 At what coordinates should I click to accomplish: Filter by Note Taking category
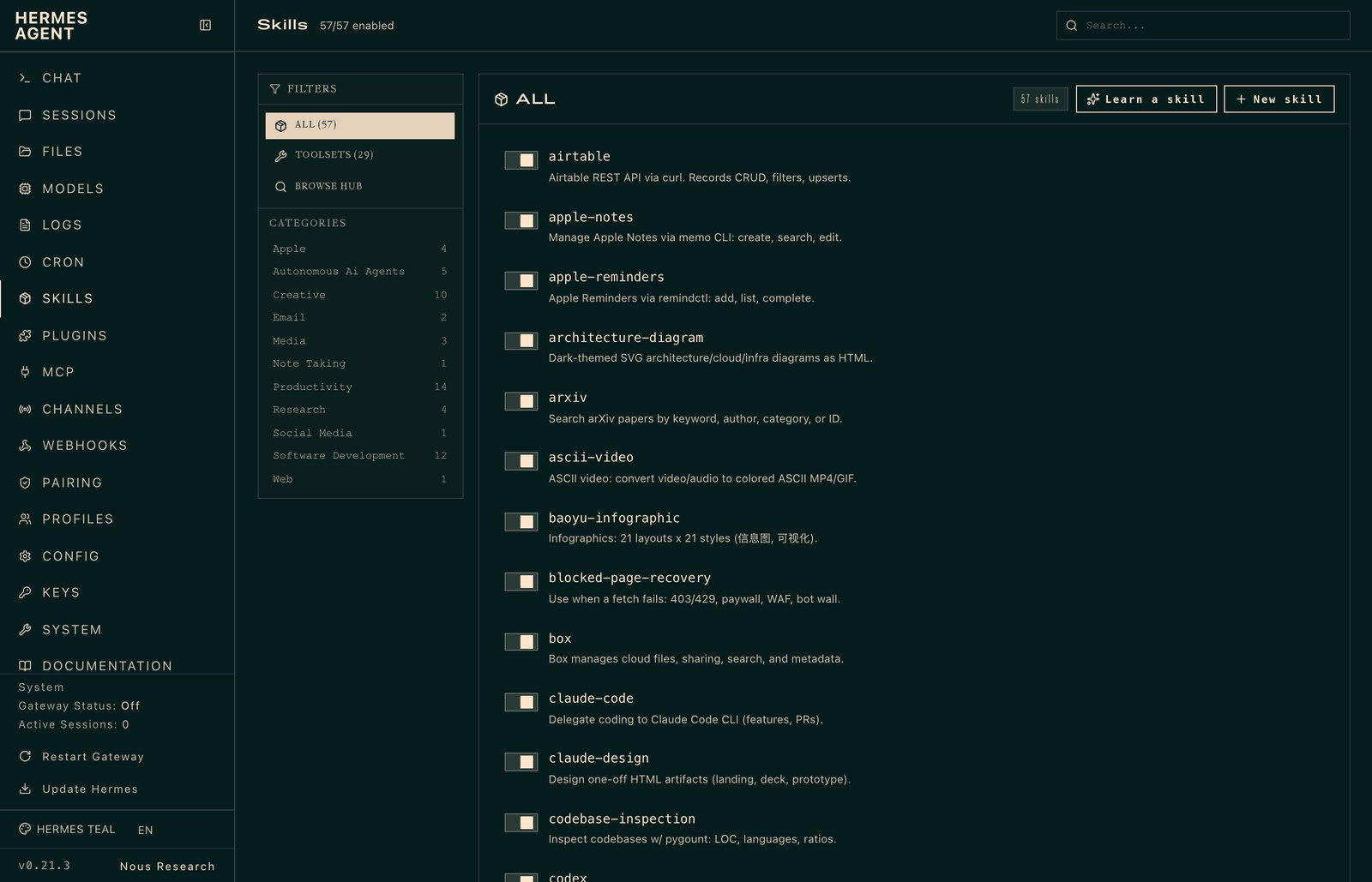[x=360, y=363]
